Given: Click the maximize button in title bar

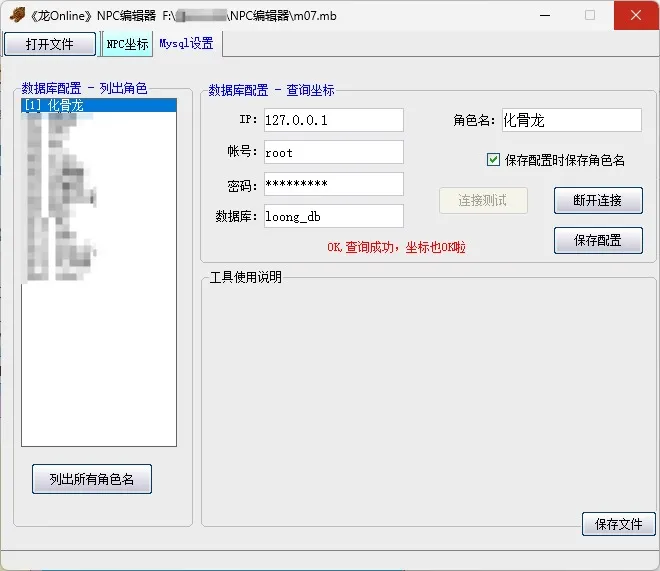Looking at the screenshot, I should [589, 15].
